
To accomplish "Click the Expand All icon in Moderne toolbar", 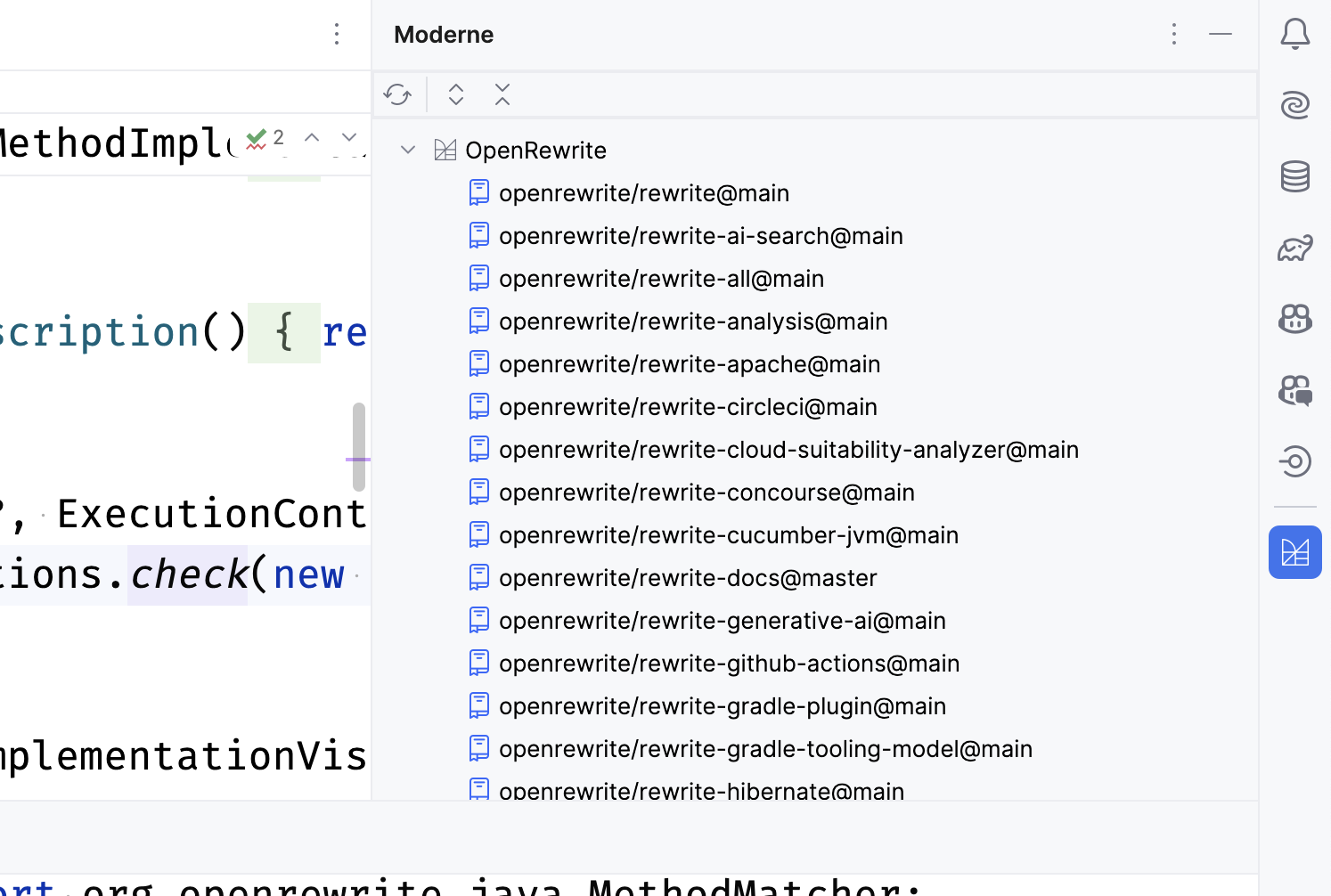I will (456, 94).
